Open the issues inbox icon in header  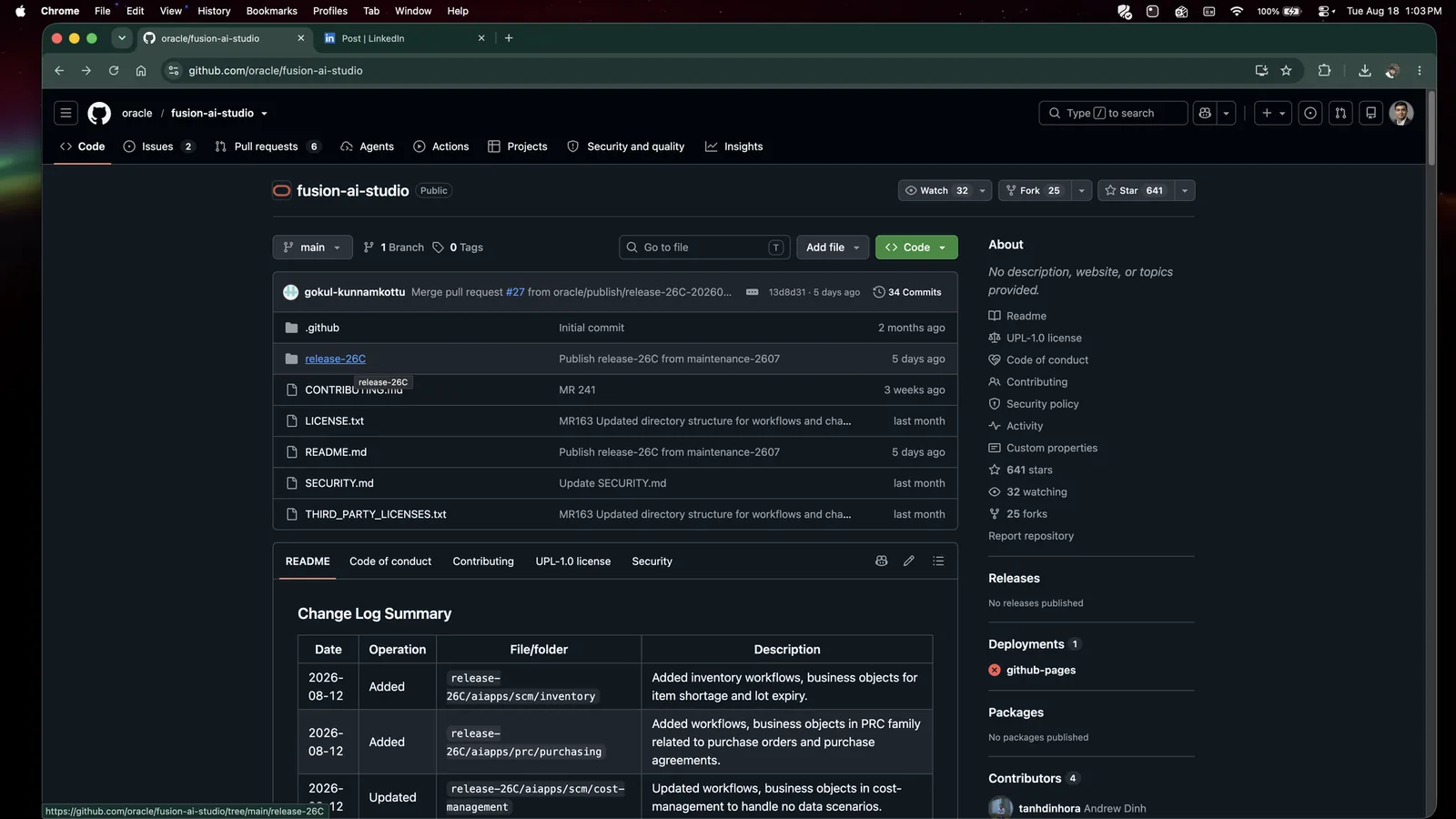click(x=1310, y=113)
